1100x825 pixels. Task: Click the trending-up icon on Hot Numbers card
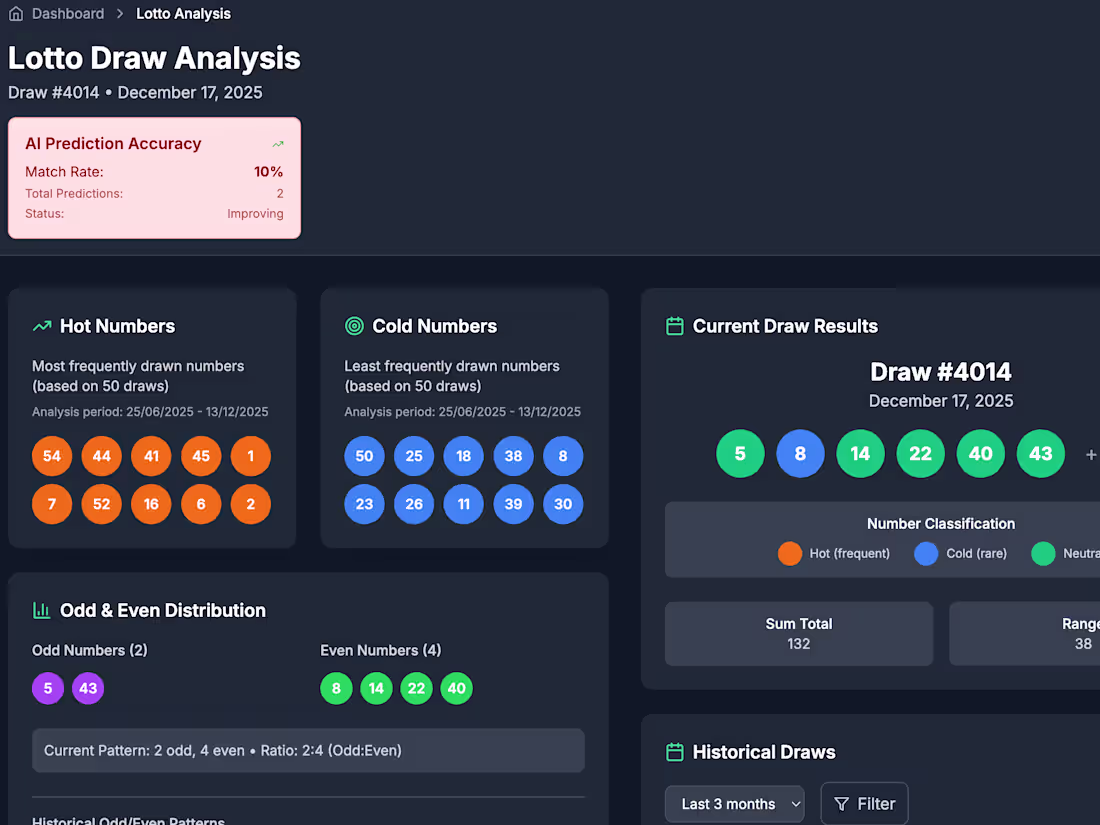40,326
